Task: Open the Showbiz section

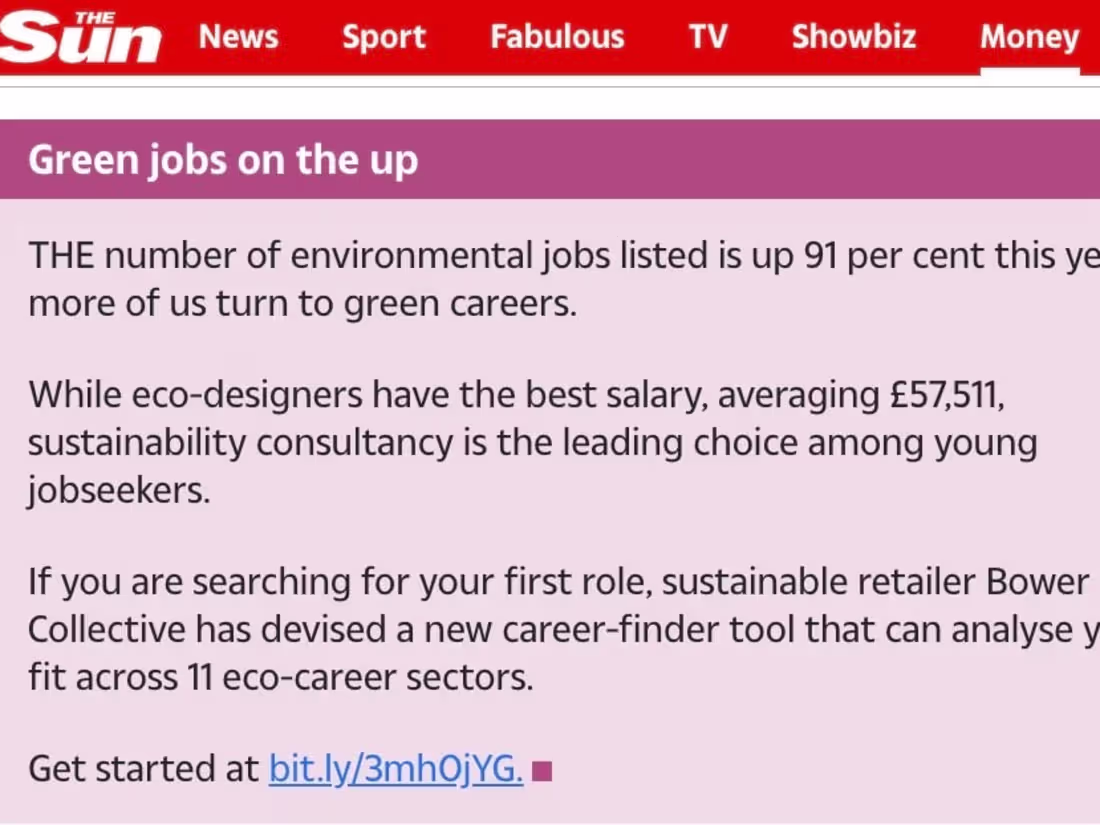Action: point(853,37)
